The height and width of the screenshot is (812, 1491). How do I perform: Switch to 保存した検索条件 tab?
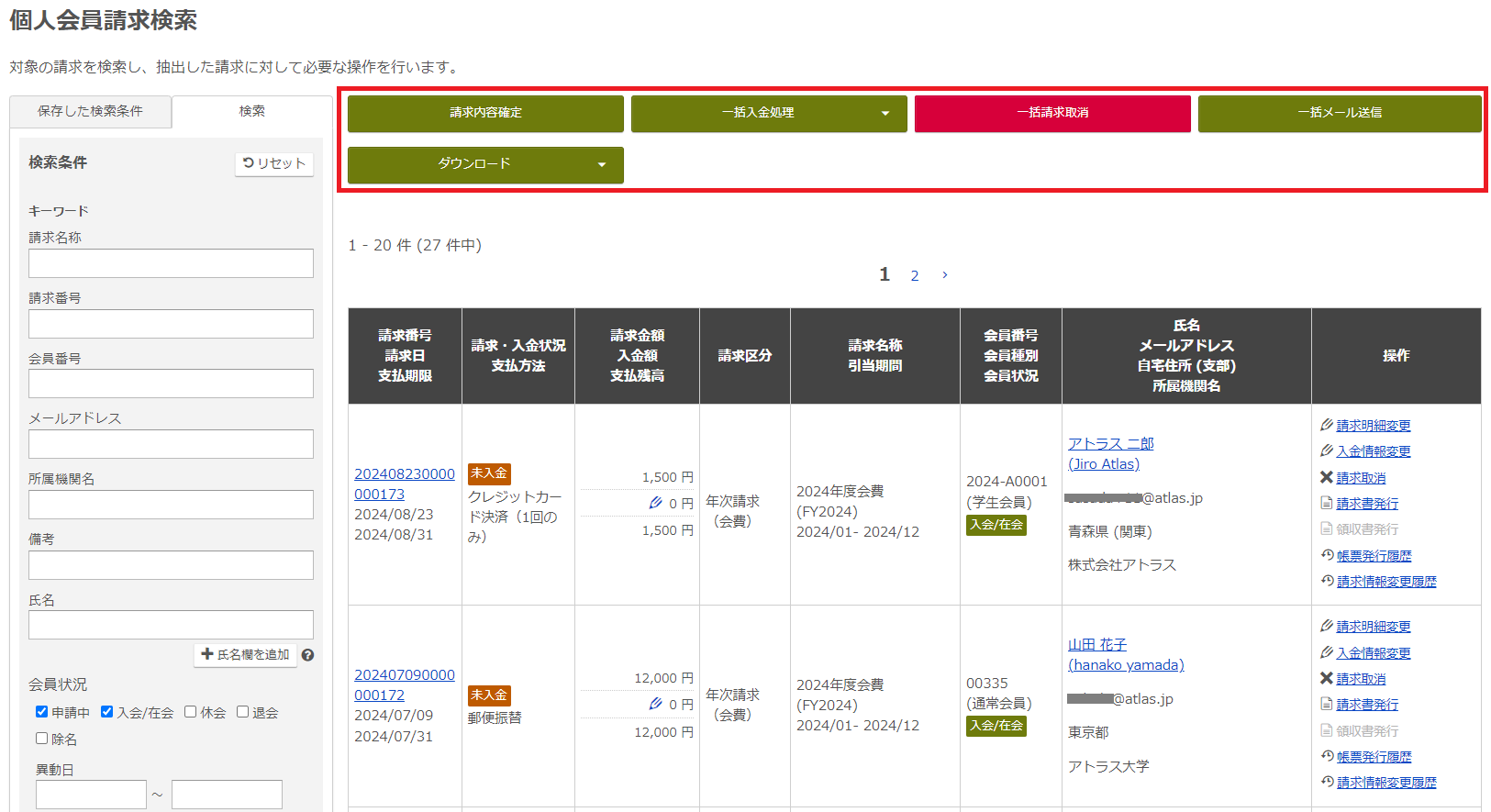tap(90, 111)
